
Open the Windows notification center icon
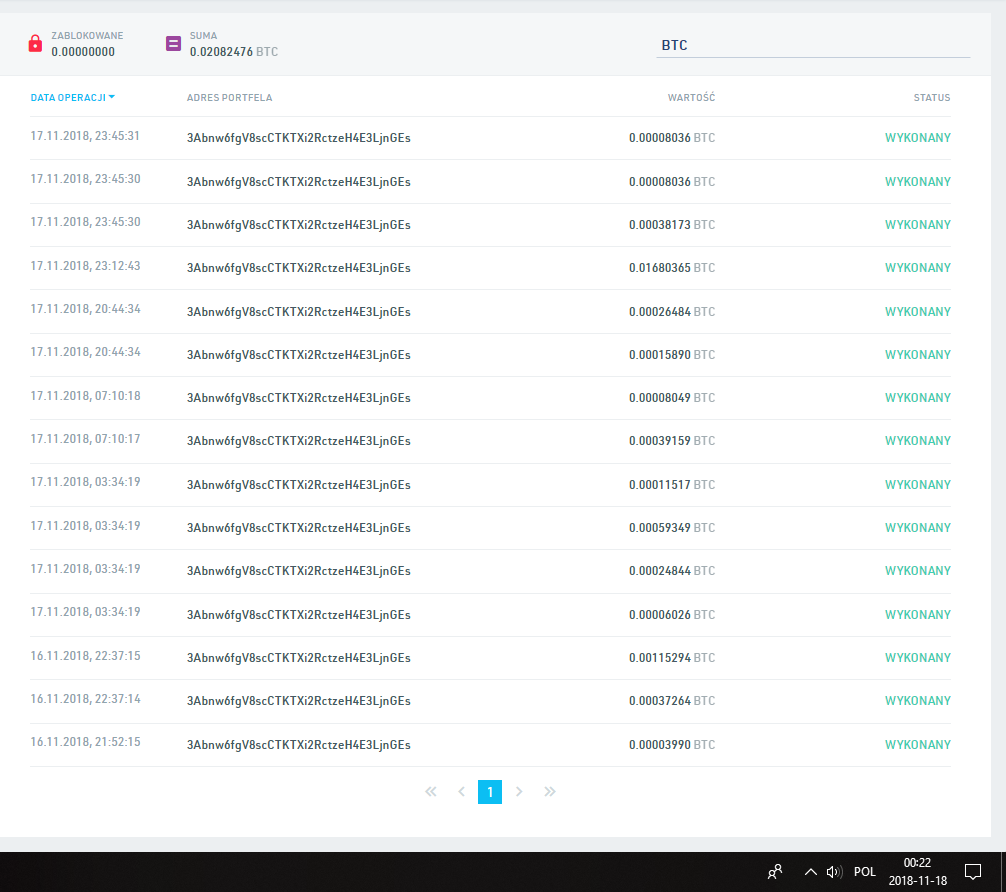(x=972, y=871)
